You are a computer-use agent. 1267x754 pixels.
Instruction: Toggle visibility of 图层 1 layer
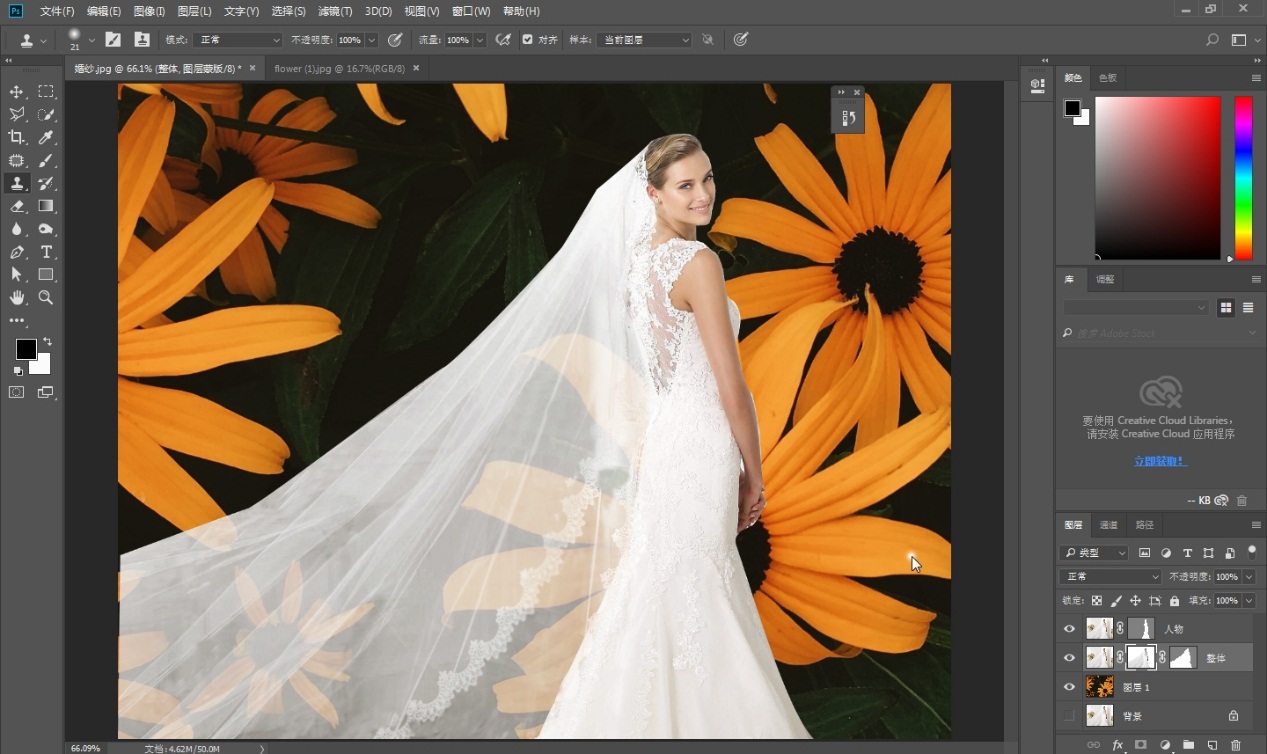click(1069, 687)
